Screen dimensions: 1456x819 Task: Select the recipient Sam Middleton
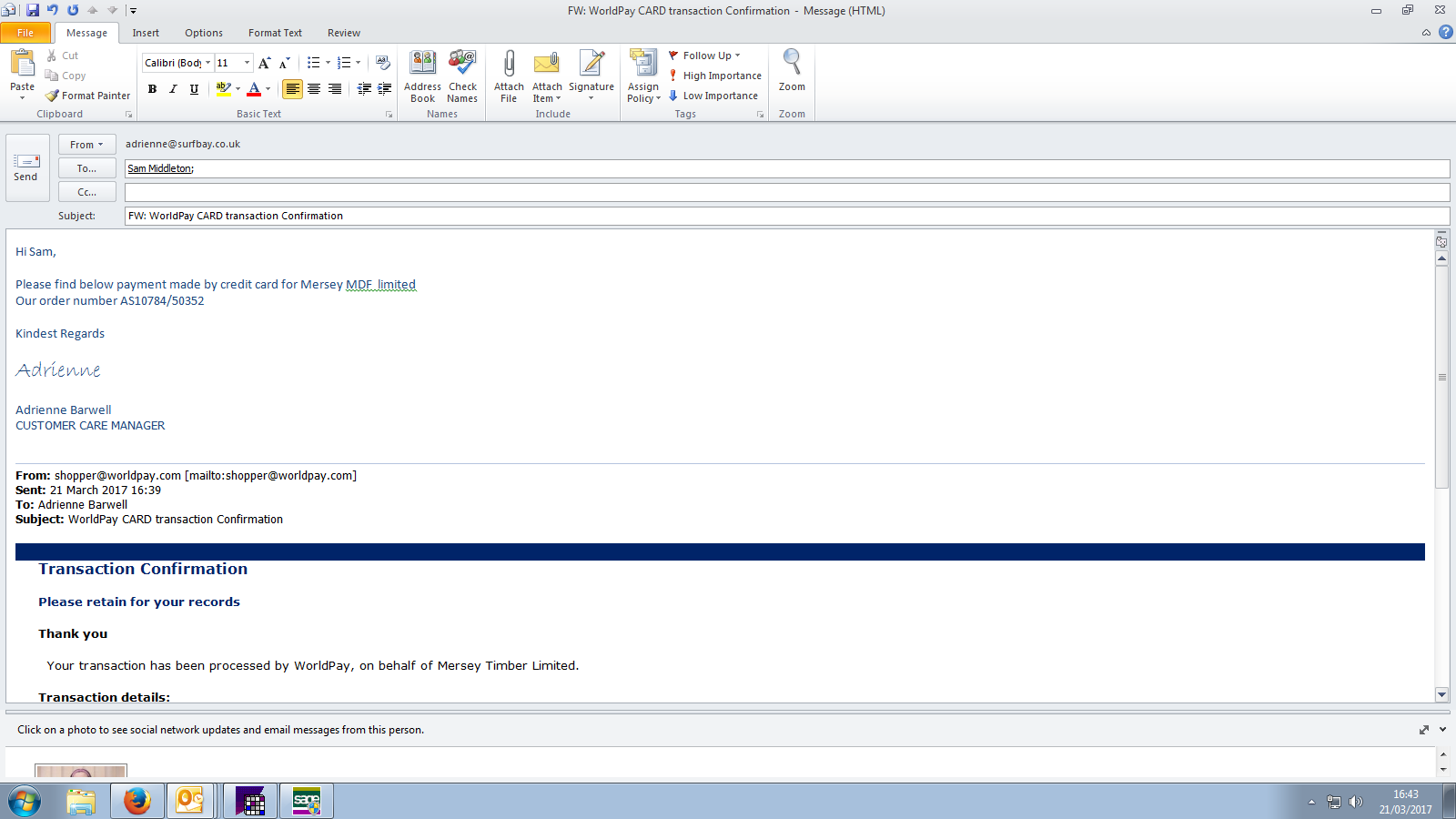click(x=159, y=168)
